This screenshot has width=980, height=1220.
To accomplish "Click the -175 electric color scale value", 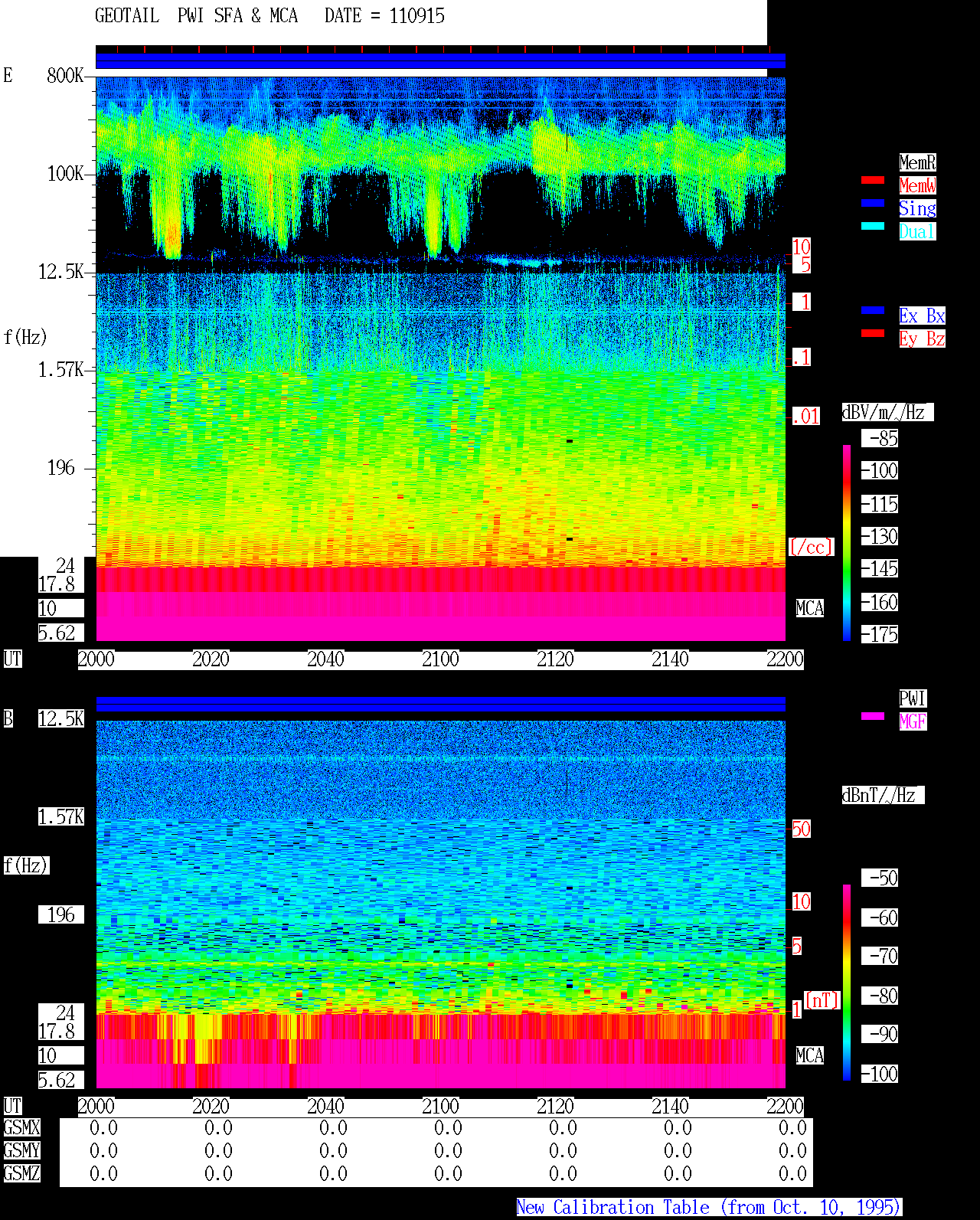I will (880, 634).
